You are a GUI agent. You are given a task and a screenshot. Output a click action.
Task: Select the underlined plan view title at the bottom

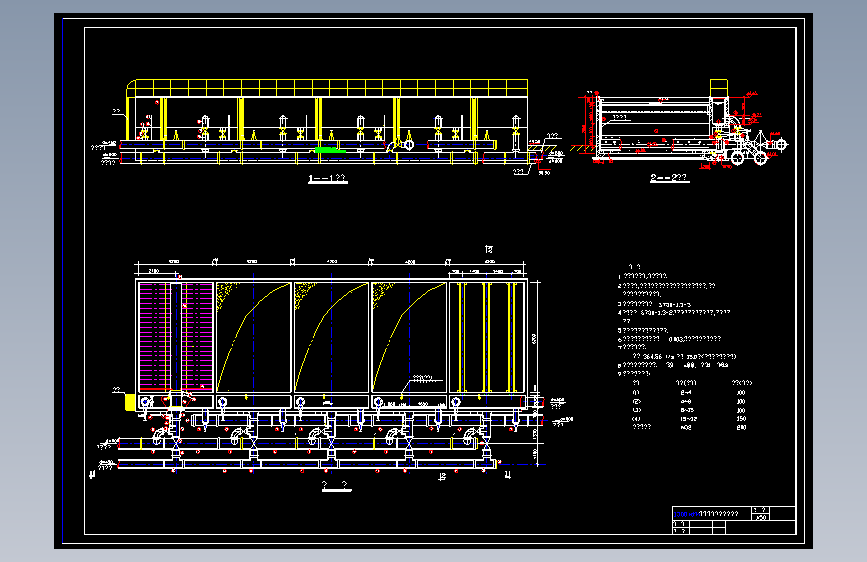[x=336, y=486]
